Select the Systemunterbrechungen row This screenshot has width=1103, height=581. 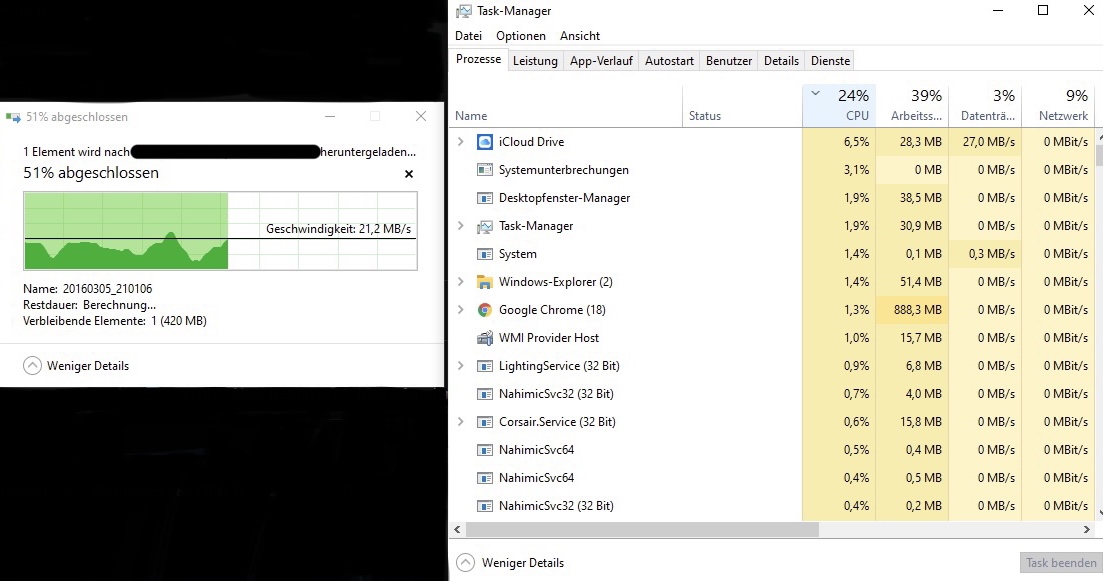772,170
